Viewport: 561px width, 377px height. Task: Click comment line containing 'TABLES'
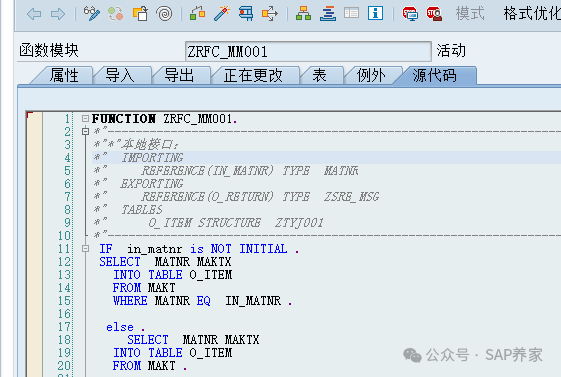(x=142, y=210)
